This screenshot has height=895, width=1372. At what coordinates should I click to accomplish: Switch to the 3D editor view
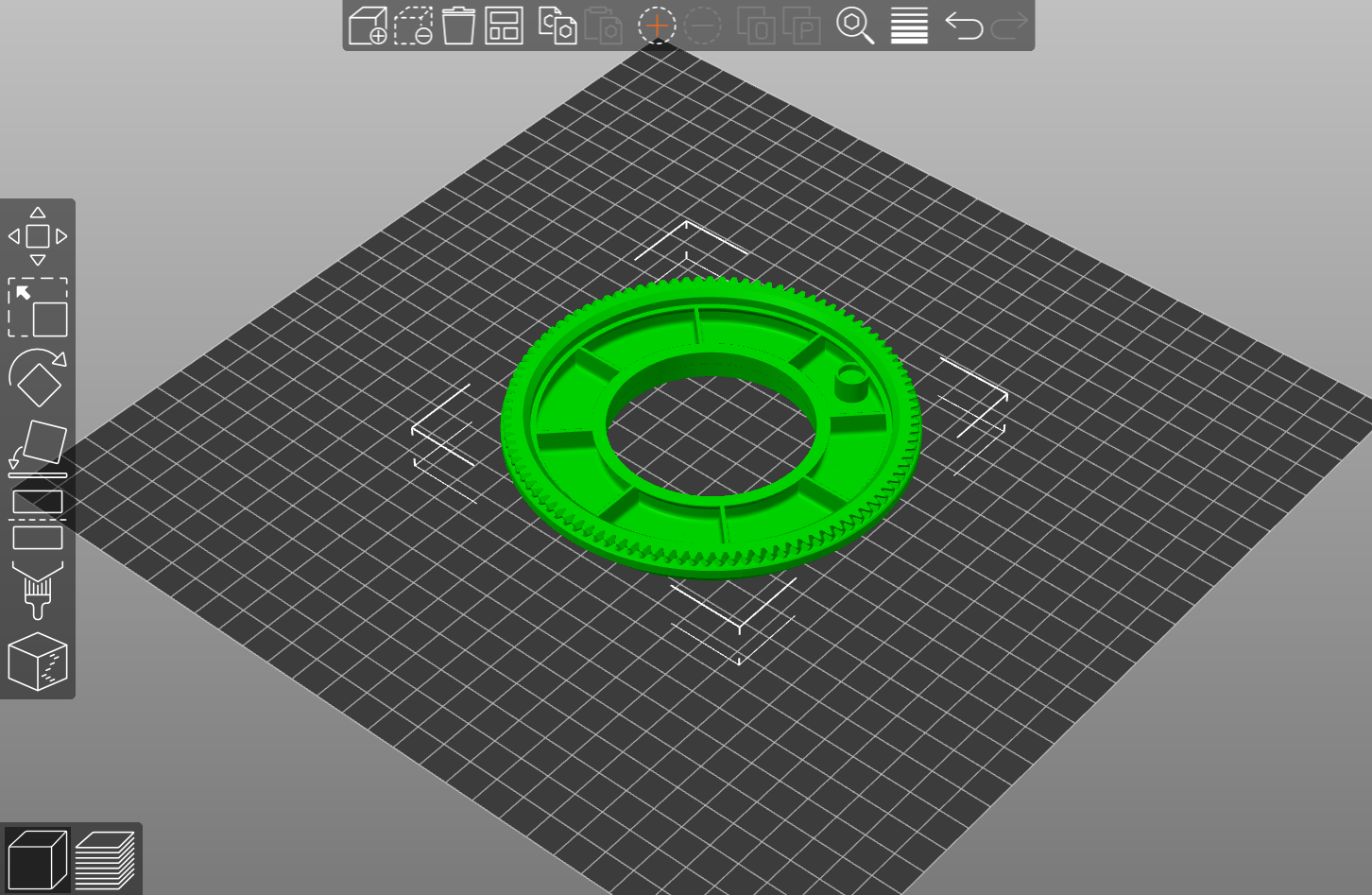(37, 859)
